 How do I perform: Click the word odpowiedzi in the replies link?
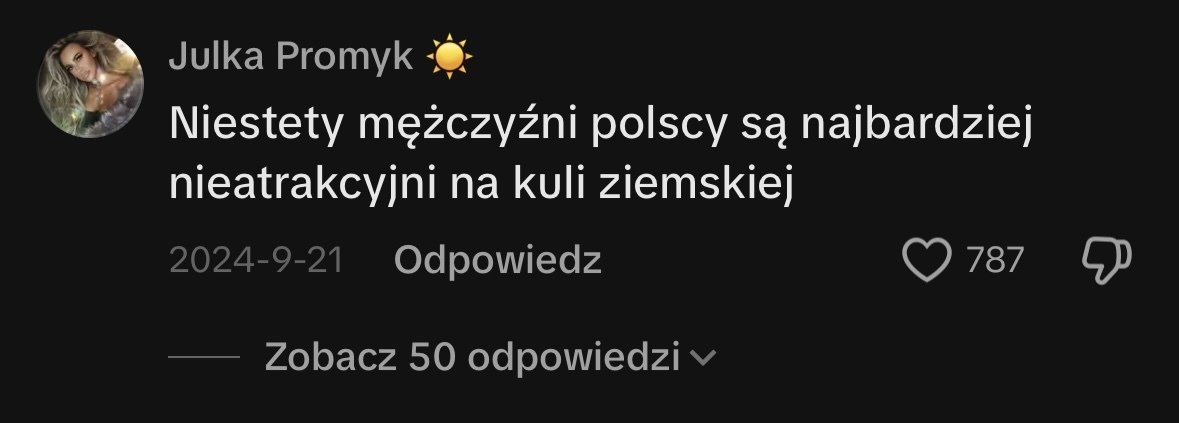click(x=574, y=357)
